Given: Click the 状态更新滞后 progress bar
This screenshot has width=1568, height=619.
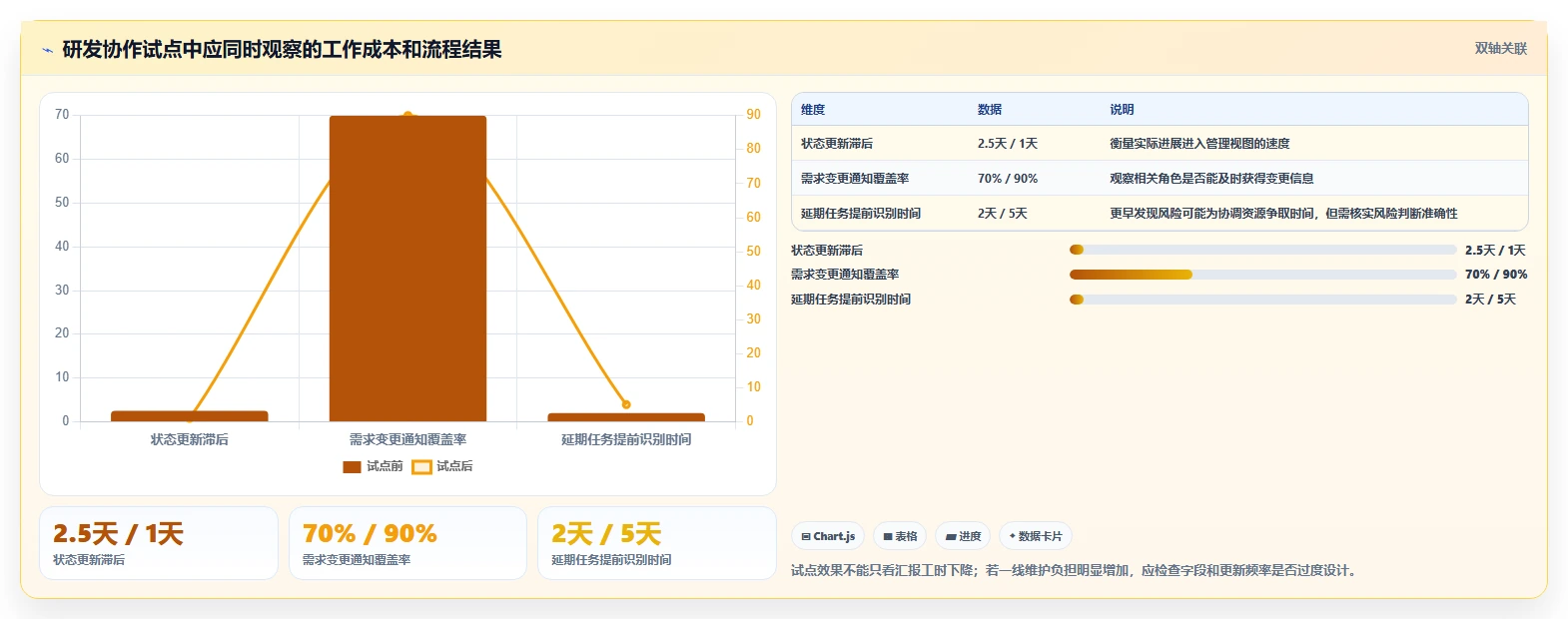Looking at the screenshot, I should 1262,250.
